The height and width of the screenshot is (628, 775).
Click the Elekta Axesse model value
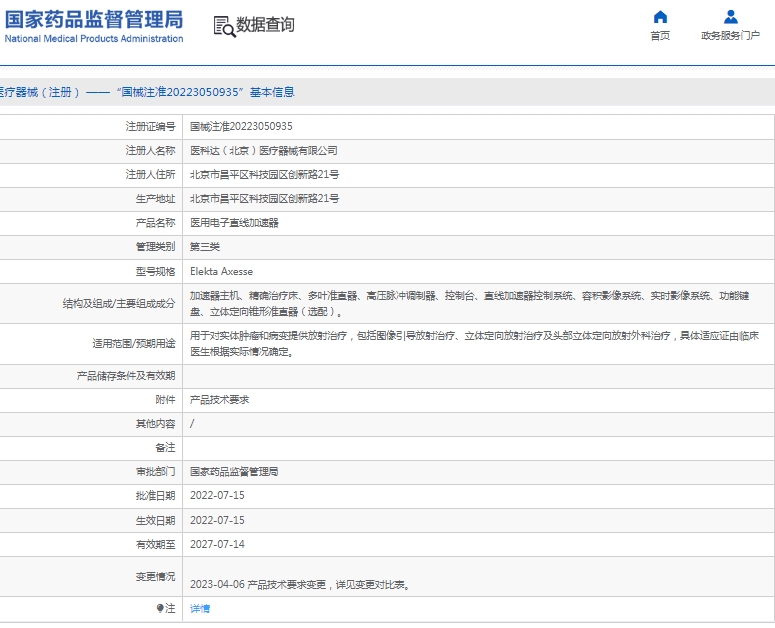[x=221, y=271]
